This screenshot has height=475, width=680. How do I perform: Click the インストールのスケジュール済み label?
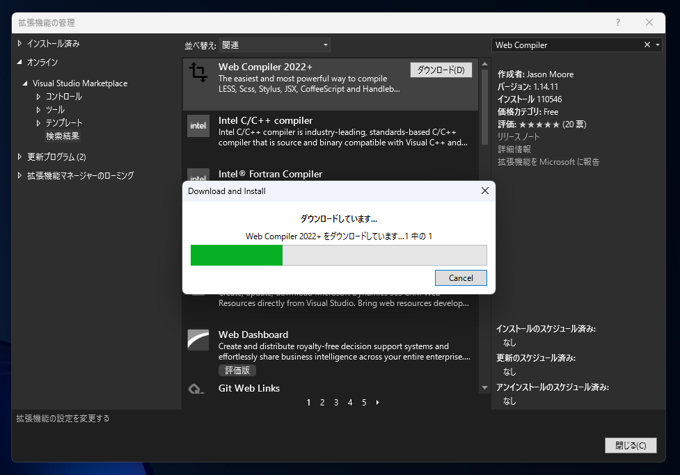pyautogui.click(x=546, y=329)
